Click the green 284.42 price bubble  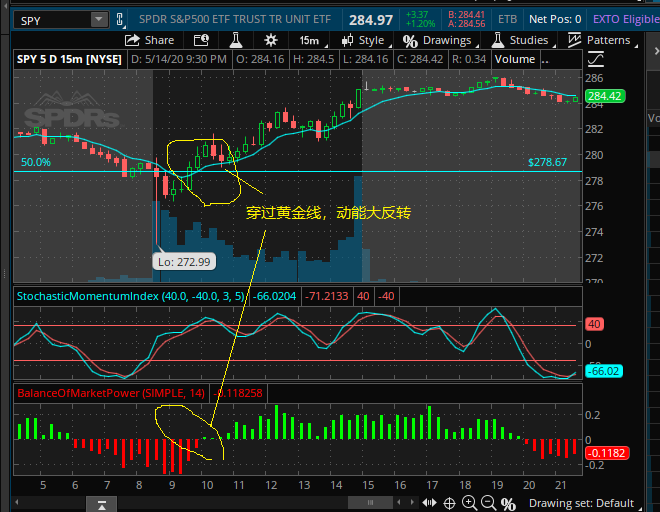pyautogui.click(x=605, y=96)
